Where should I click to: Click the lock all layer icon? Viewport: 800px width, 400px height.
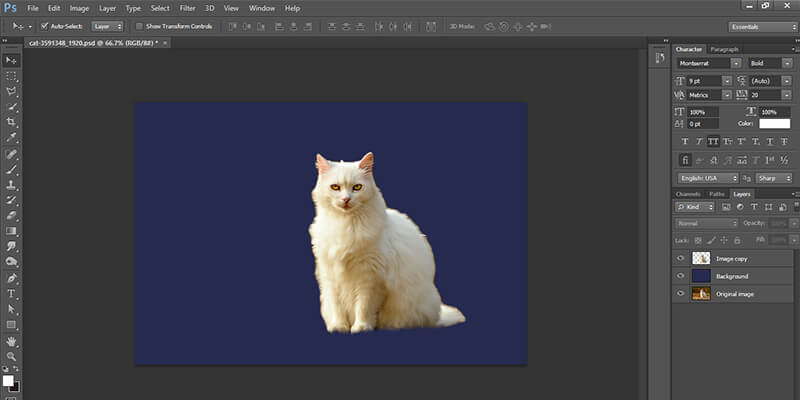tap(737, 240)
